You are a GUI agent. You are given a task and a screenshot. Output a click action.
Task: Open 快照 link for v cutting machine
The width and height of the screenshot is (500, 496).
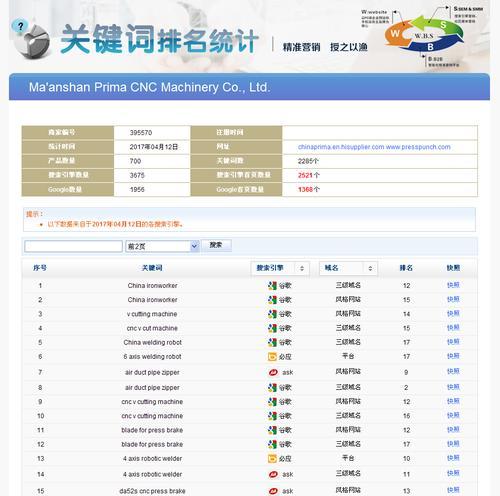click(453, 313)
